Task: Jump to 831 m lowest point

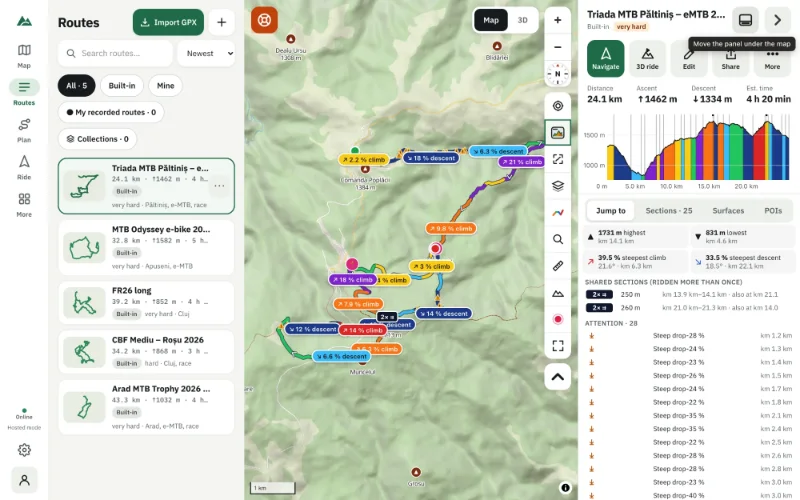Action: point(743,237)
